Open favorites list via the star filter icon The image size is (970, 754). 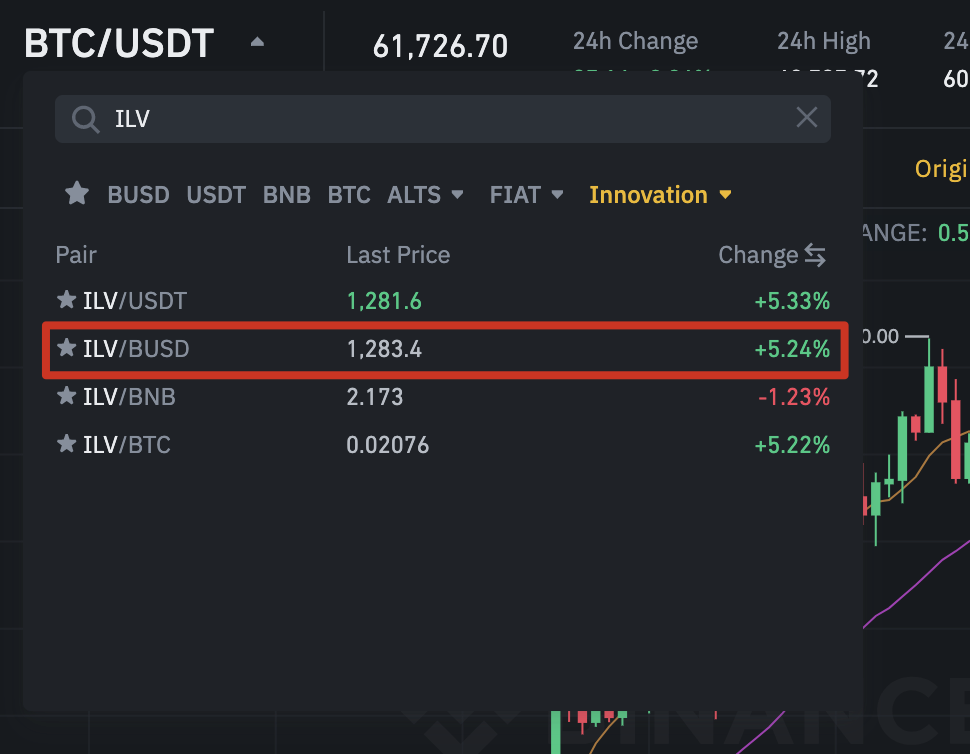[76, 194]
